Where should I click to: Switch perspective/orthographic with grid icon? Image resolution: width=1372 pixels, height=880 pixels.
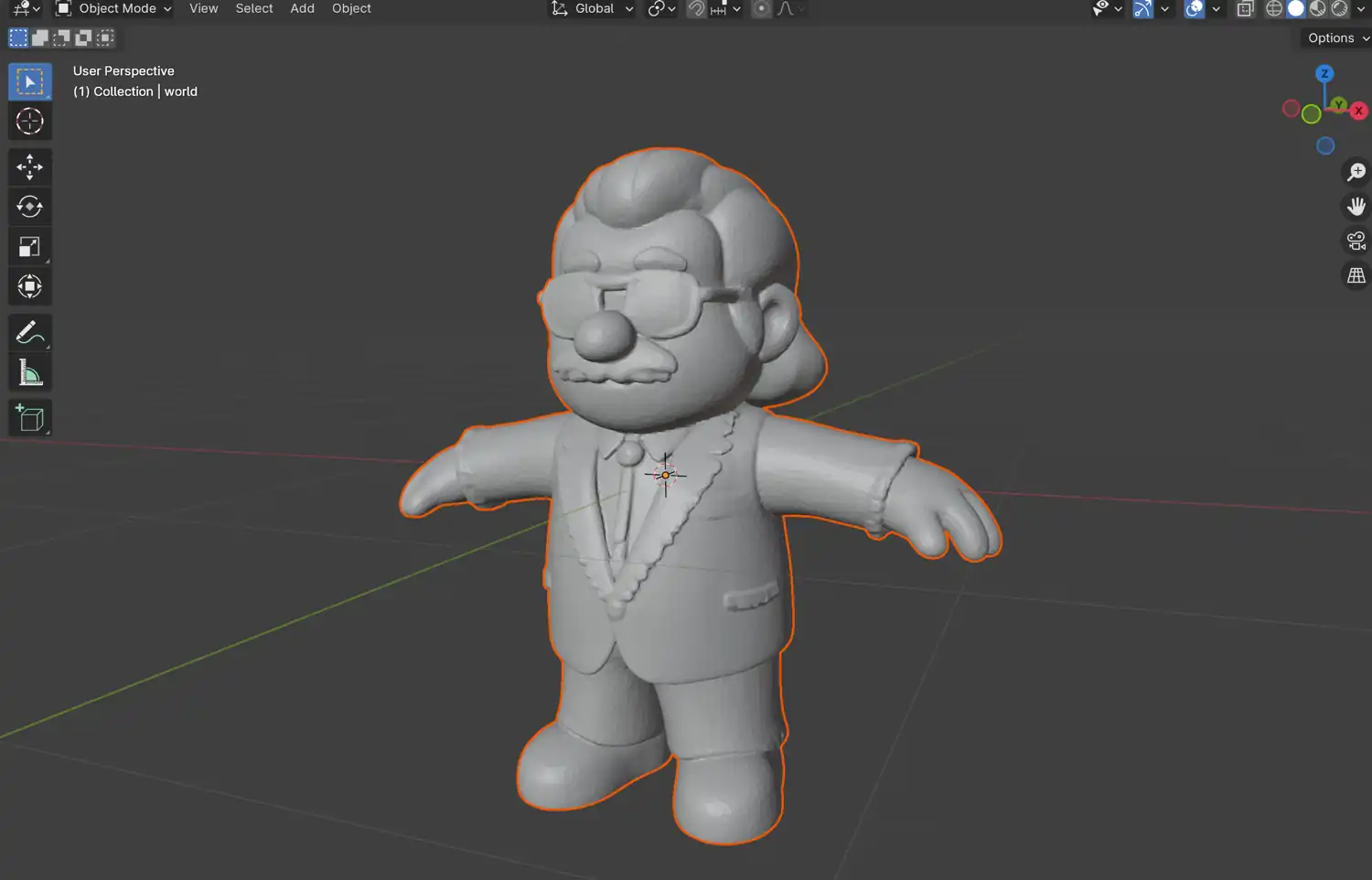1356,275
